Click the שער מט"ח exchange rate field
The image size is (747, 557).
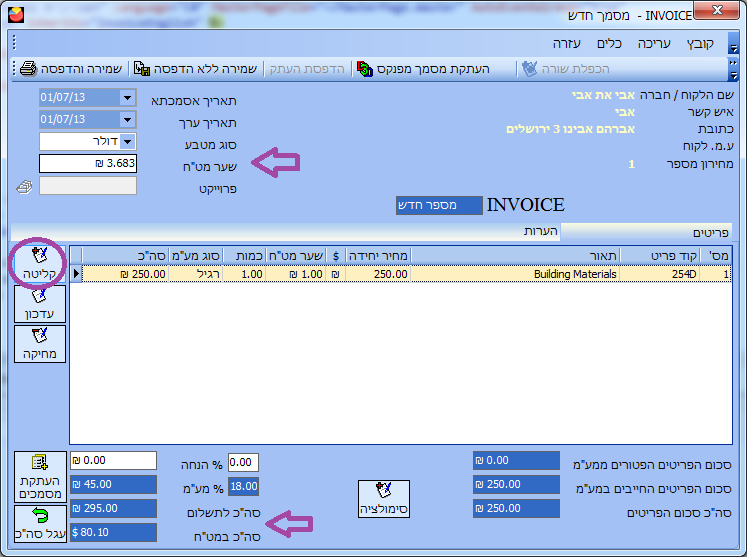88,163
